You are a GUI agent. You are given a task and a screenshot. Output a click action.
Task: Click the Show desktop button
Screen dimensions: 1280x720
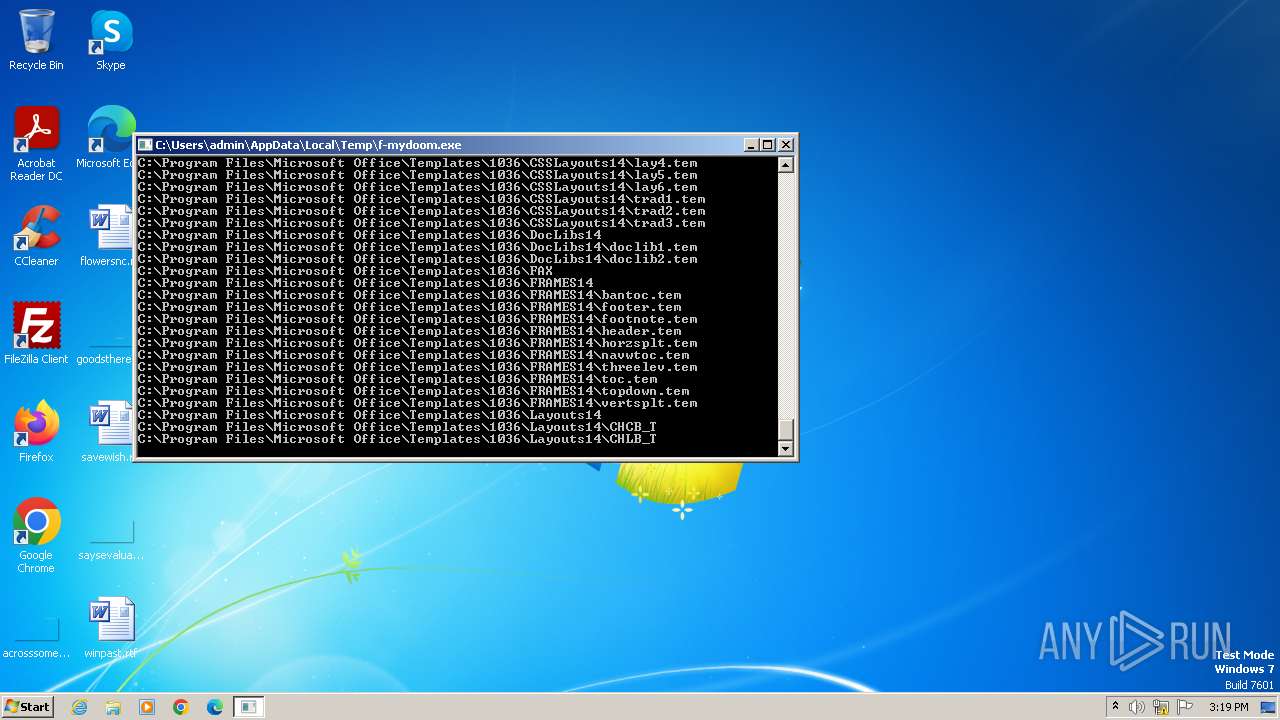click(1270, 707)
